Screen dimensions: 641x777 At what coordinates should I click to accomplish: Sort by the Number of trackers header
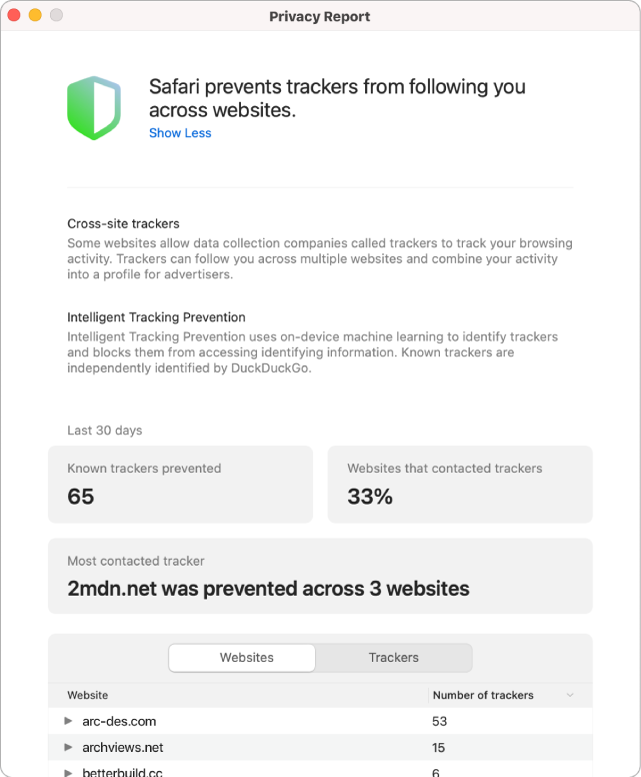[483, 695]
